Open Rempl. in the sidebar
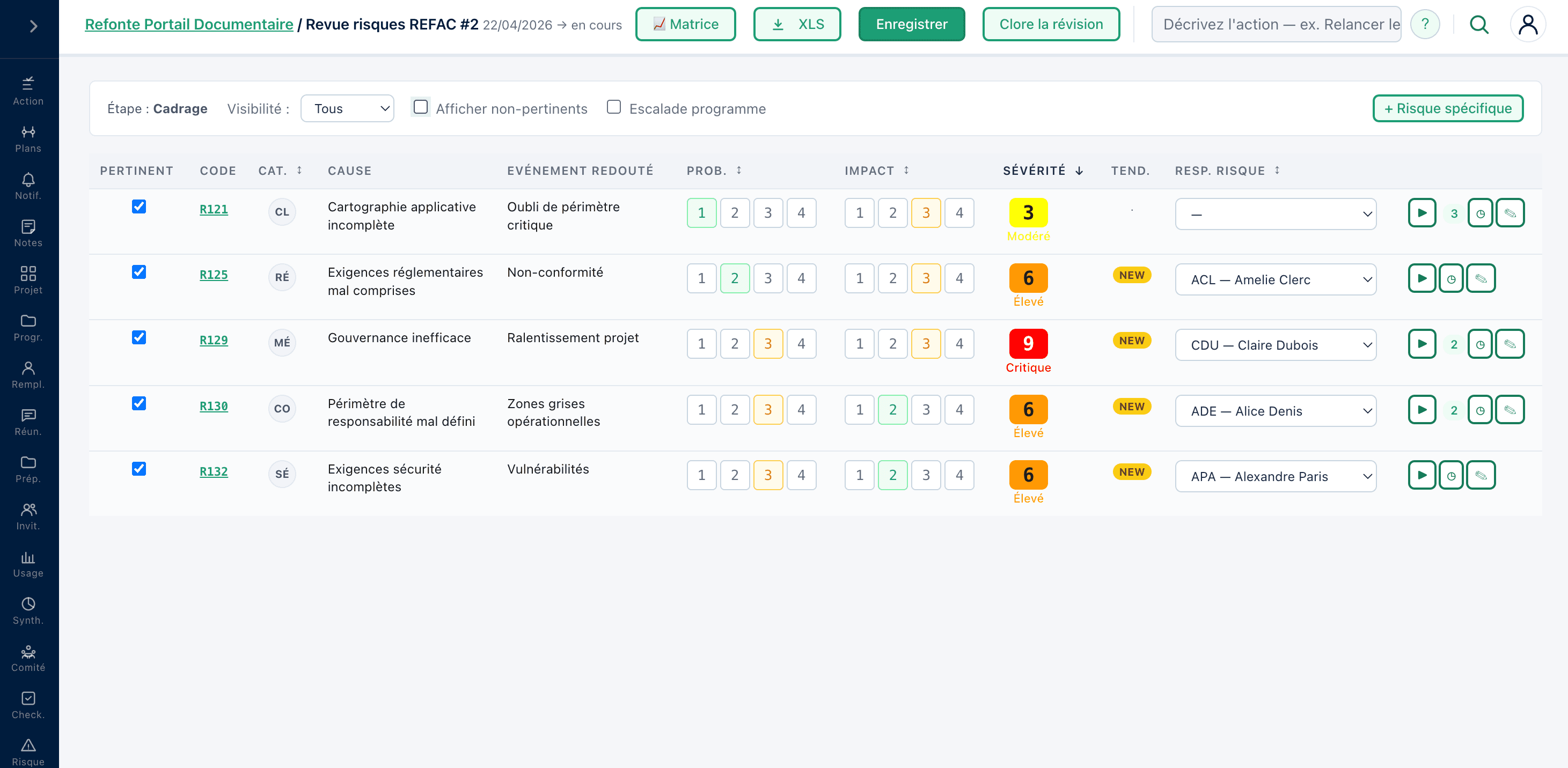 28,375
